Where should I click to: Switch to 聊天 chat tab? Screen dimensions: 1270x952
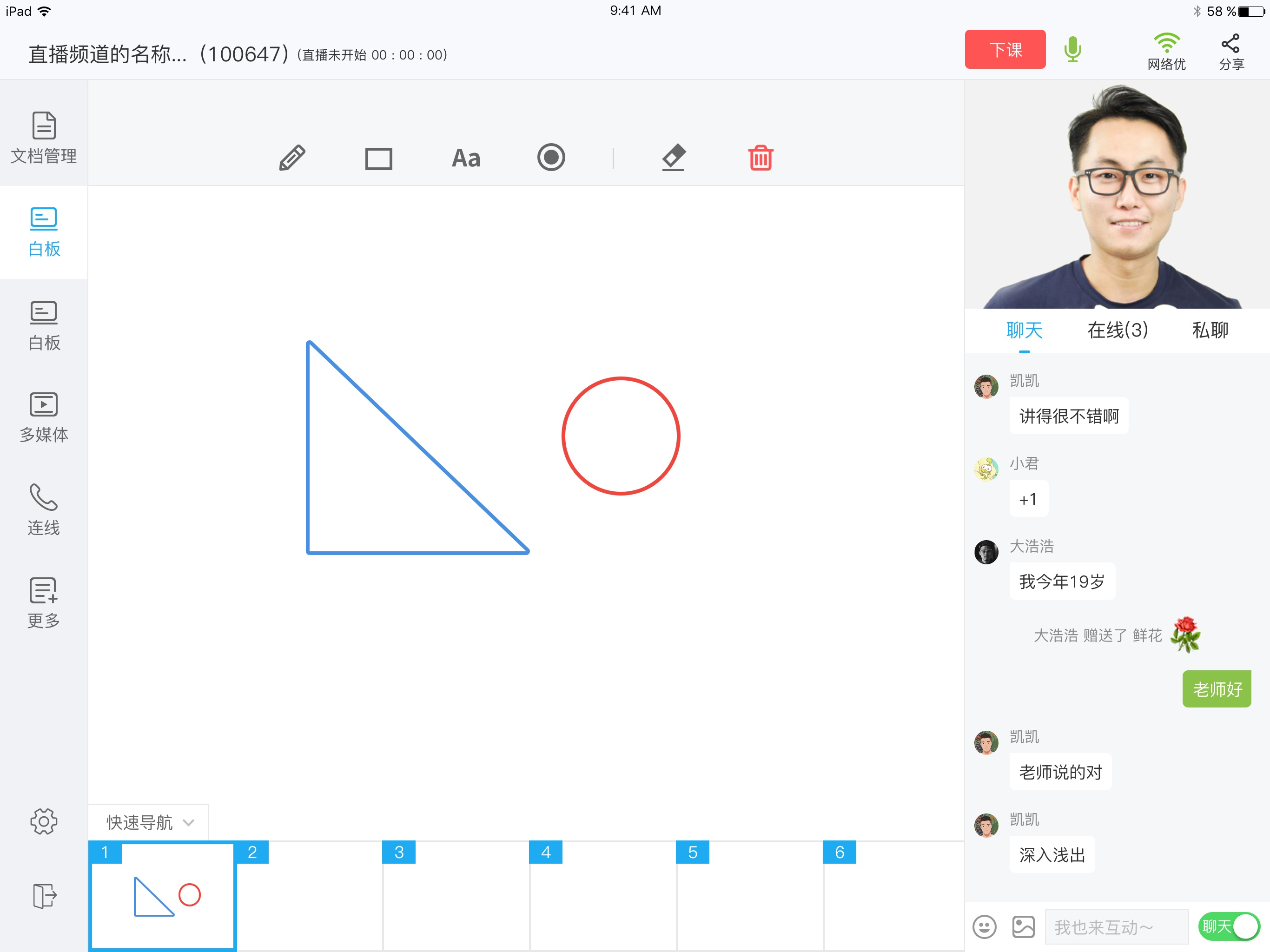(x=1024, y=330)
